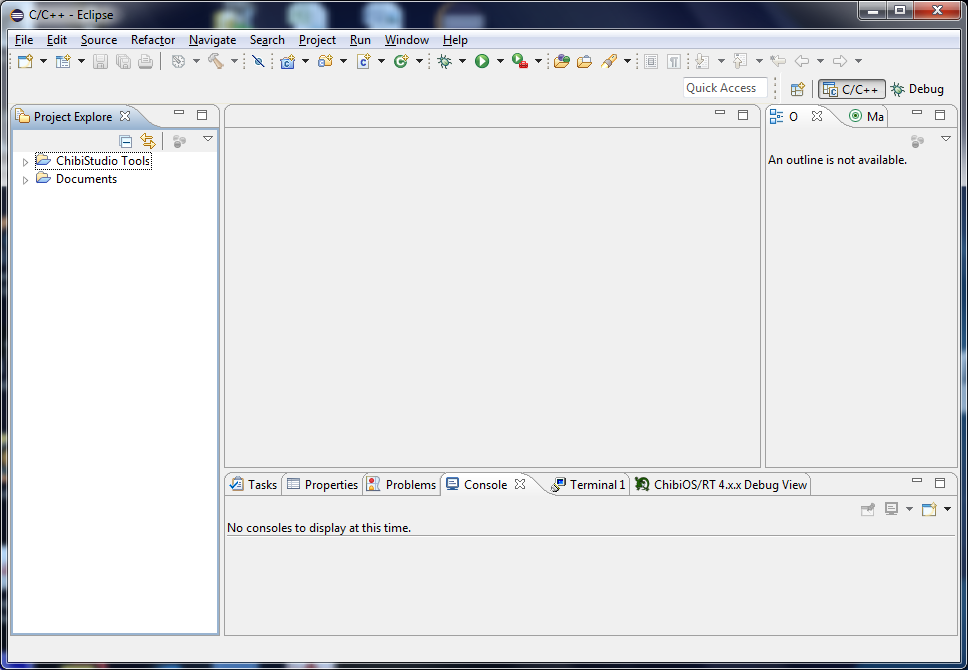The image size is (968, 670).
Task: Click the Quick Access search field
Action: [x=725, y=88]
